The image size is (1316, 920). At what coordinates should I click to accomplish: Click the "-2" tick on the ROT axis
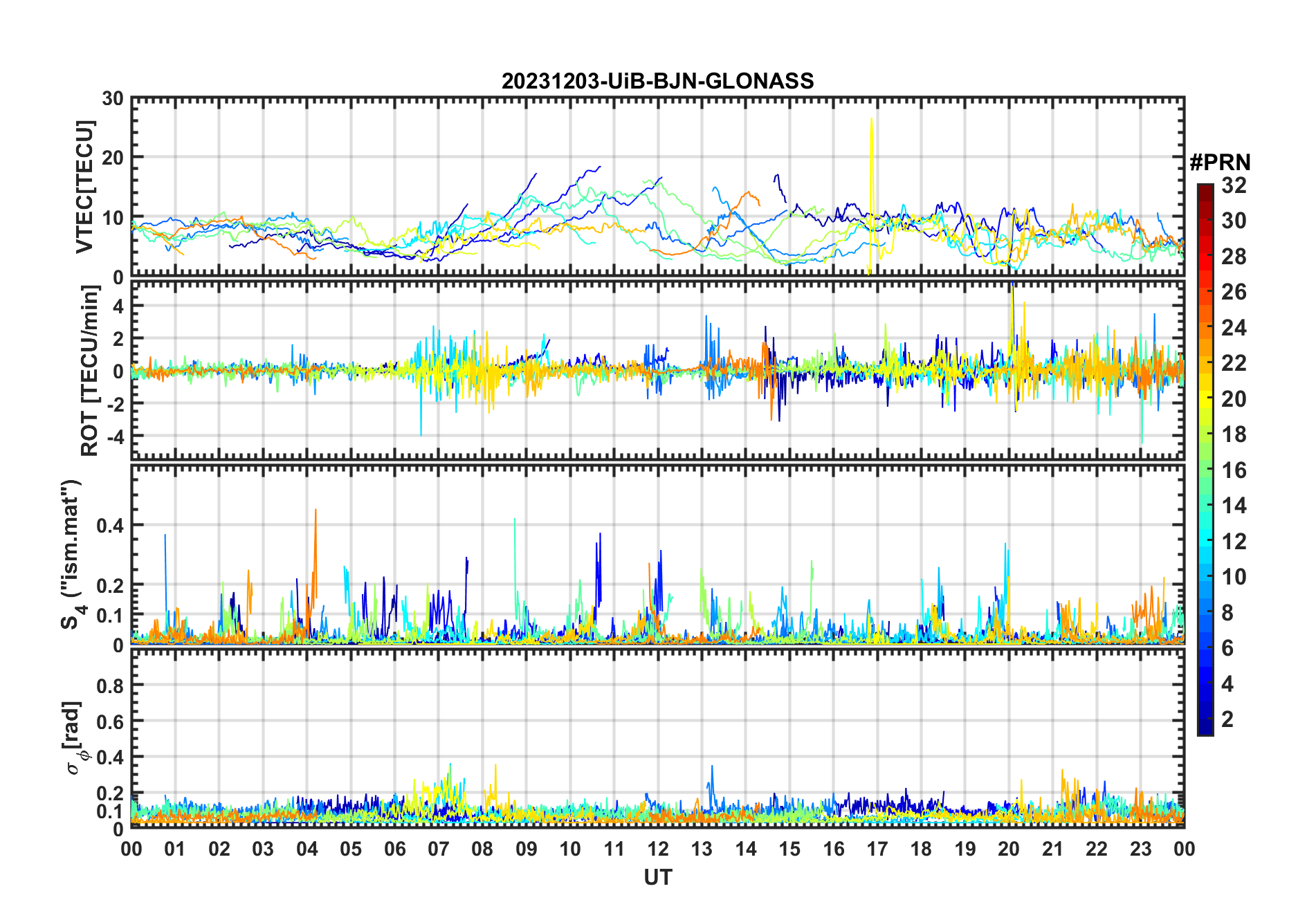115,404
